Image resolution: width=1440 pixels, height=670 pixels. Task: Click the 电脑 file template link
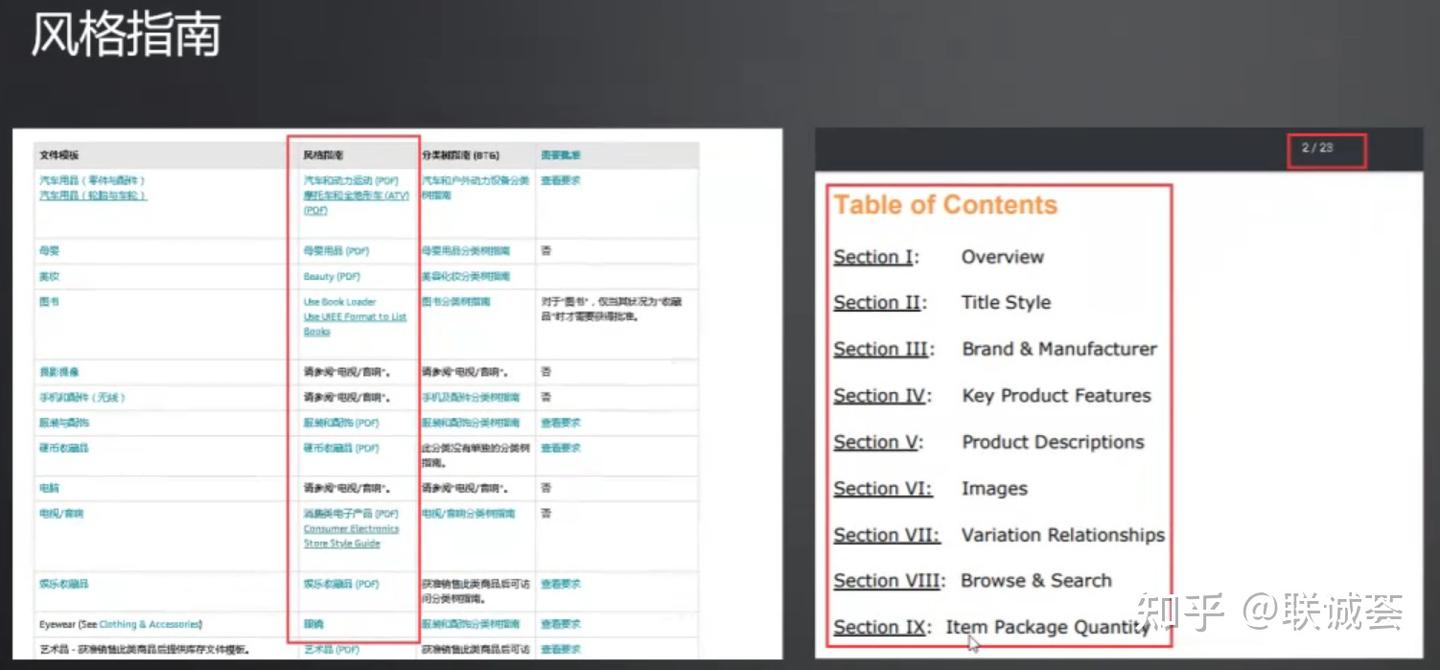(49, 488)
